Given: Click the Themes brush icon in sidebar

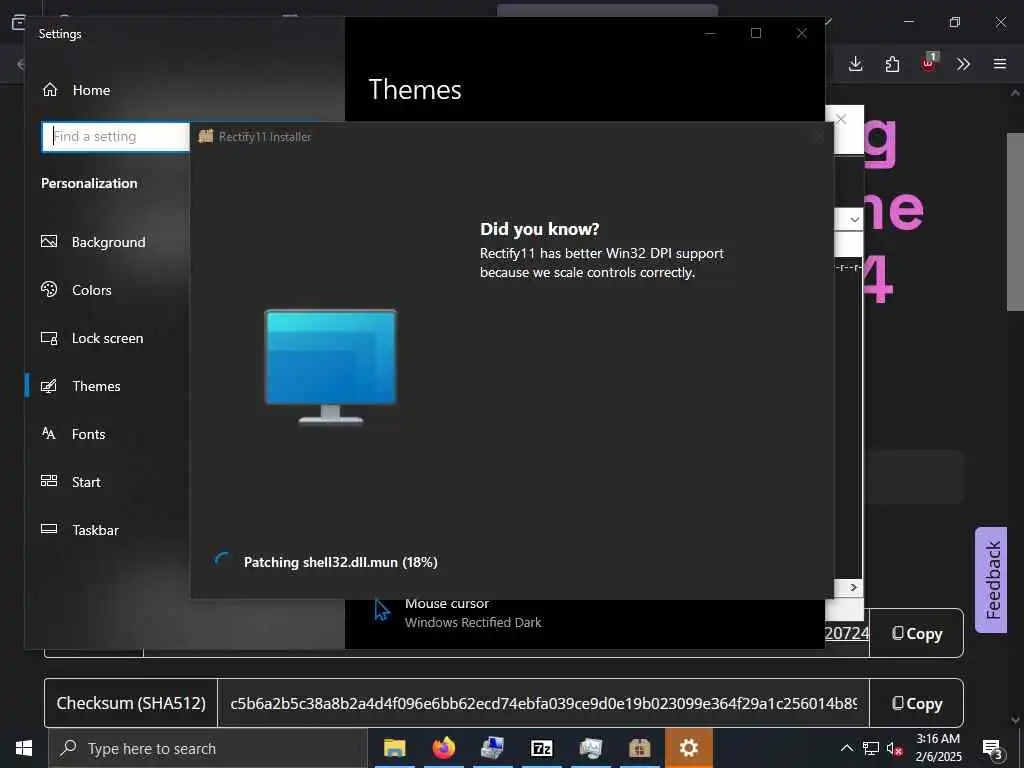Looking at the screenshot, I should pyautogui.click(x=49, y=386).
